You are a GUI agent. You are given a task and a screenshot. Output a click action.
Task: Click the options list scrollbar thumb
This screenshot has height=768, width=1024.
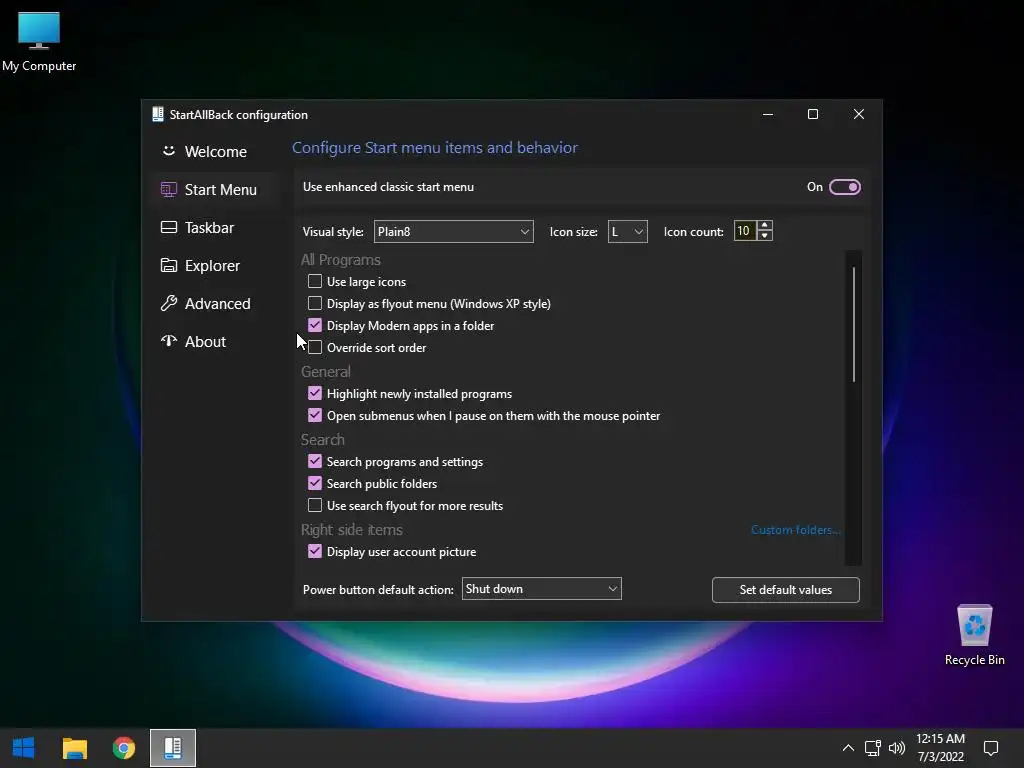click(x=854, y=325)
